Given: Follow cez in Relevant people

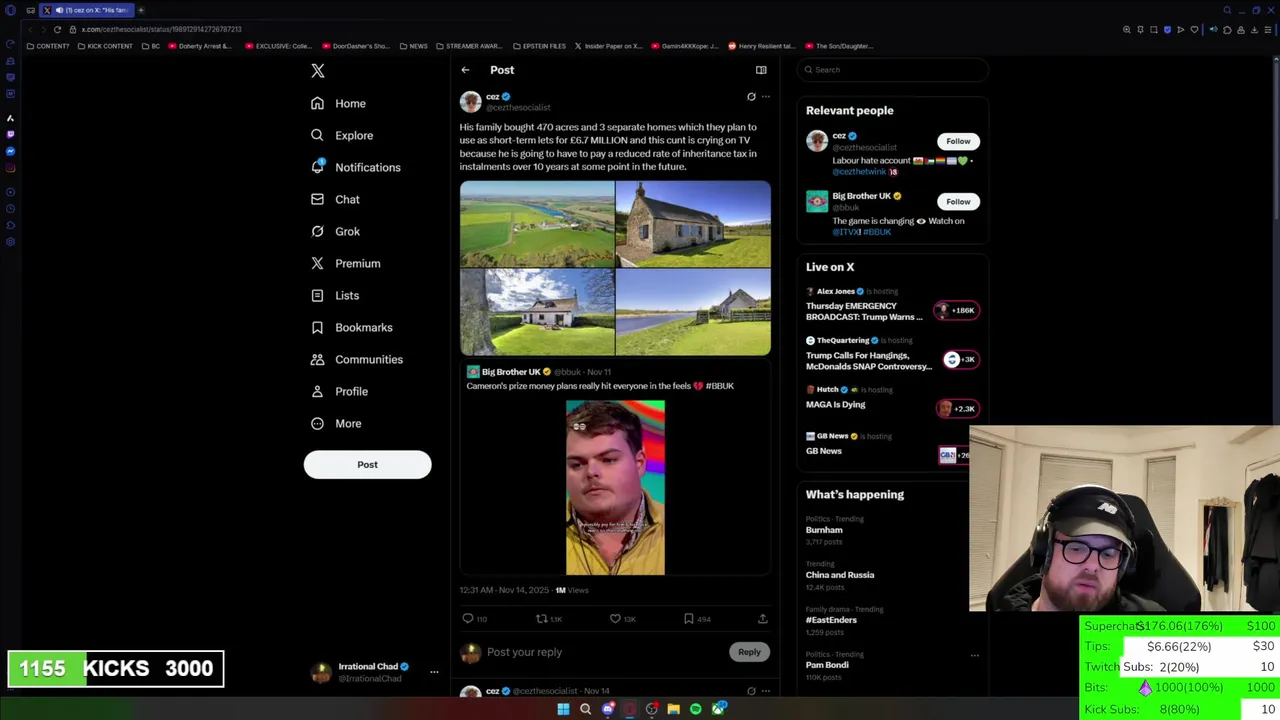Looking at the screenshot, I should [x=958, y=141].
